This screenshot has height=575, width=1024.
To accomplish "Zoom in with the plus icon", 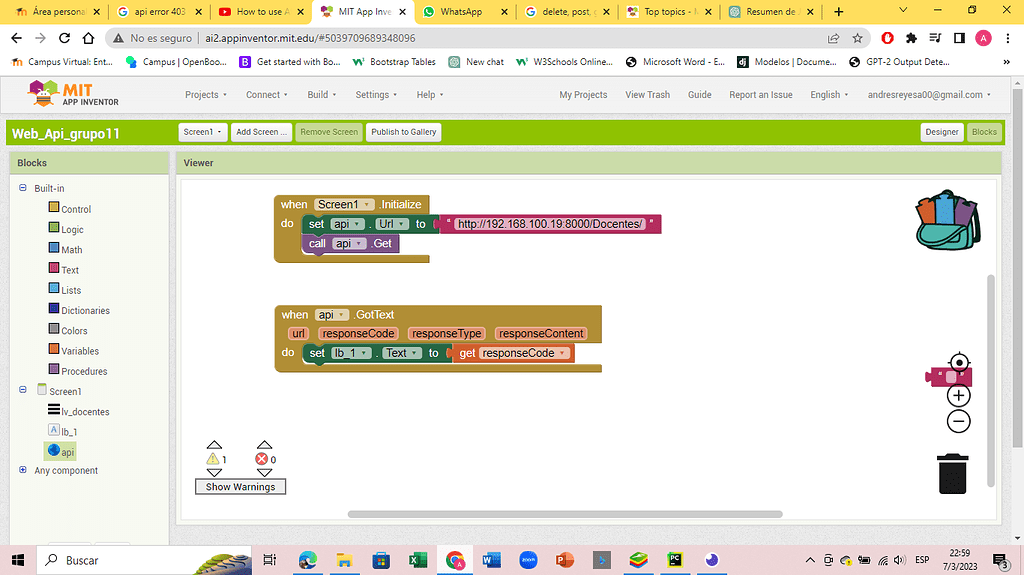I will (x=958, y=395).
